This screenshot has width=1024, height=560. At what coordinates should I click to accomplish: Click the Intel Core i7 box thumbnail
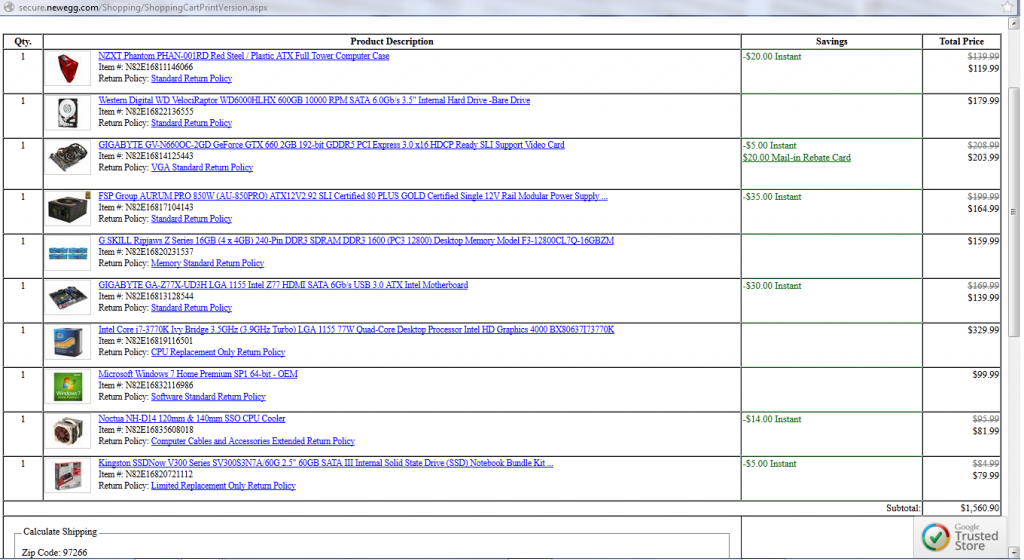click(x=68, y=343)
